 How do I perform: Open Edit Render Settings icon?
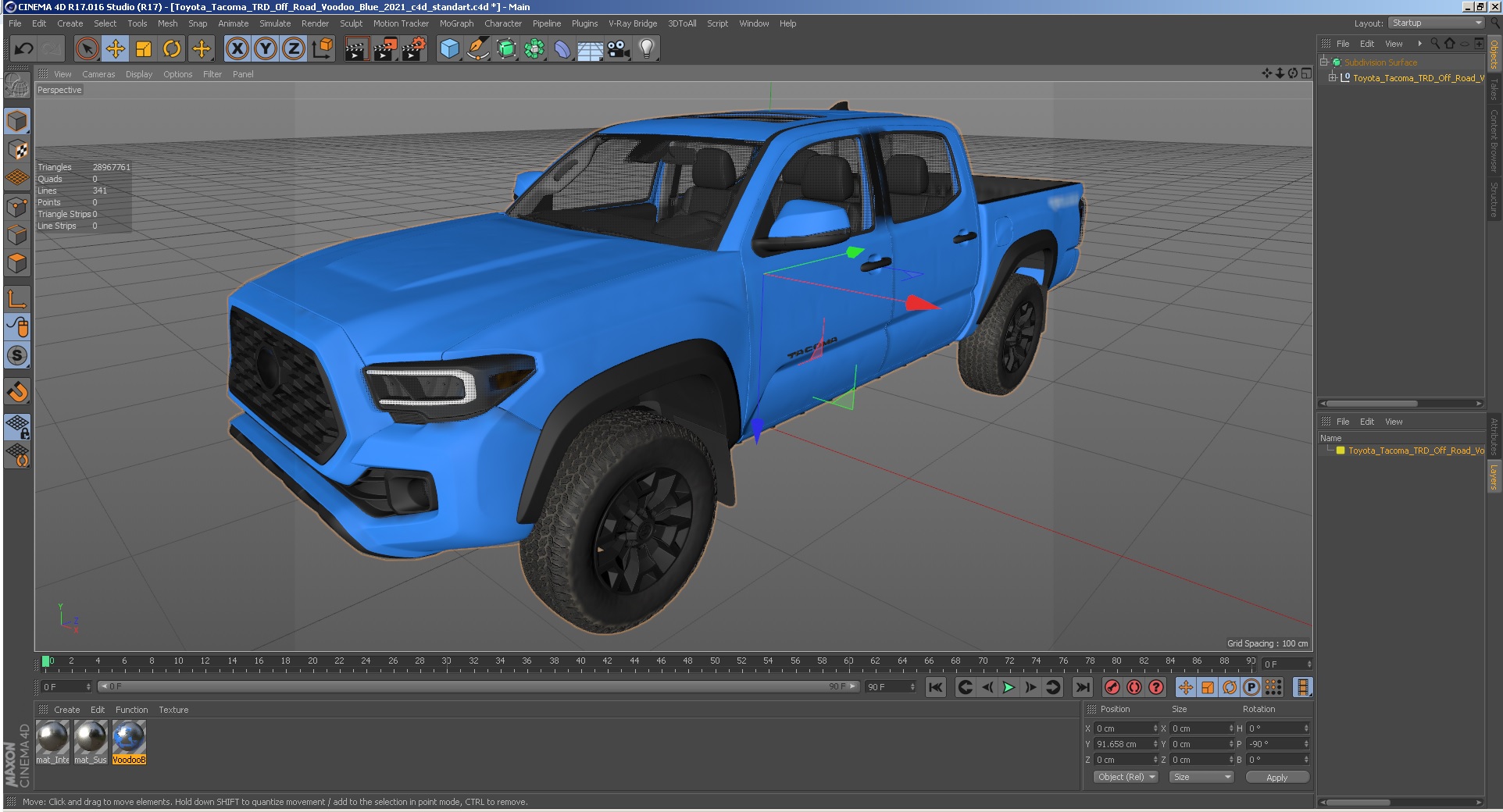click(414, 48)
